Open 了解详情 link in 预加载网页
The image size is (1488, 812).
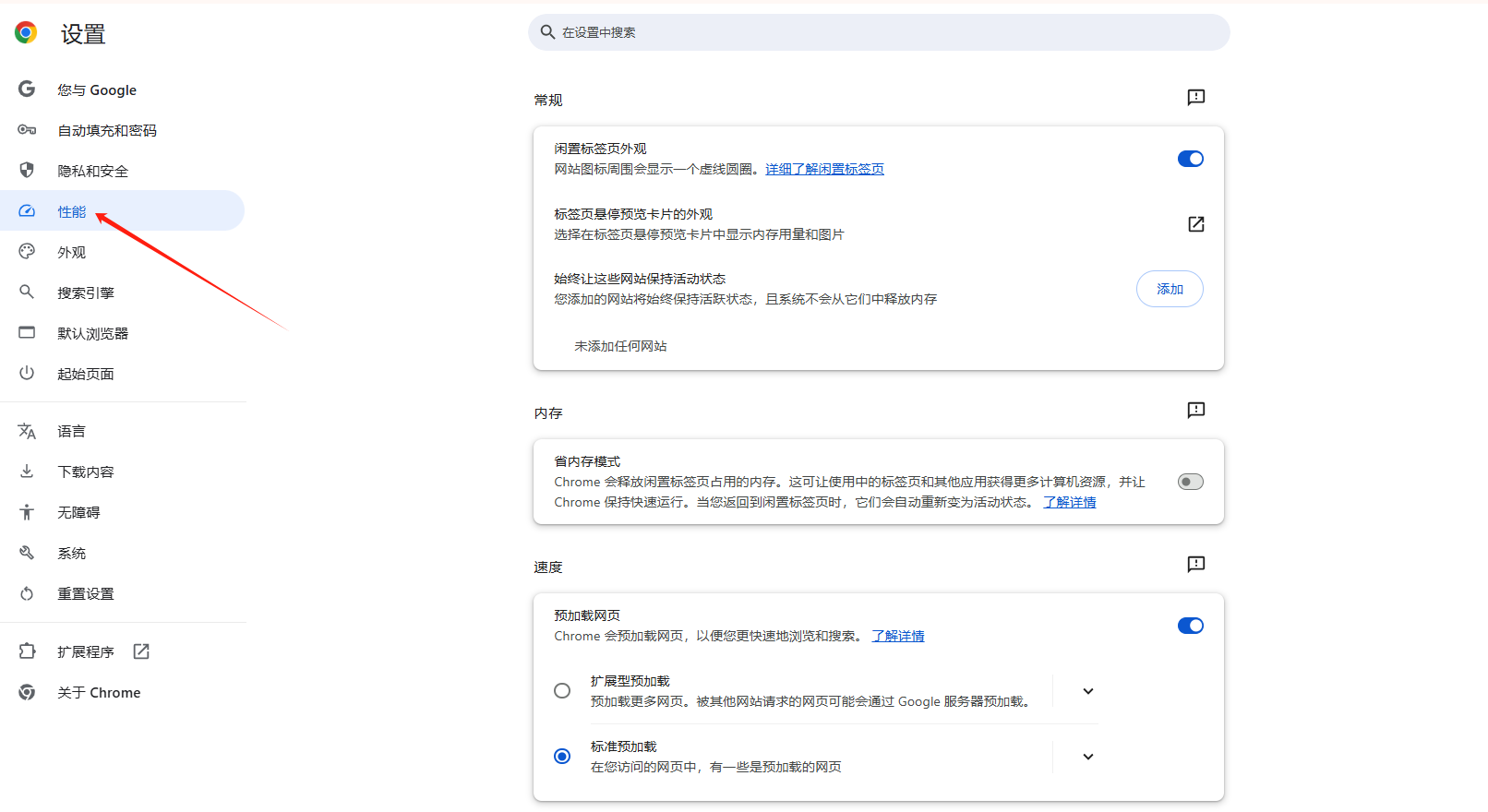tap(898, 636)
